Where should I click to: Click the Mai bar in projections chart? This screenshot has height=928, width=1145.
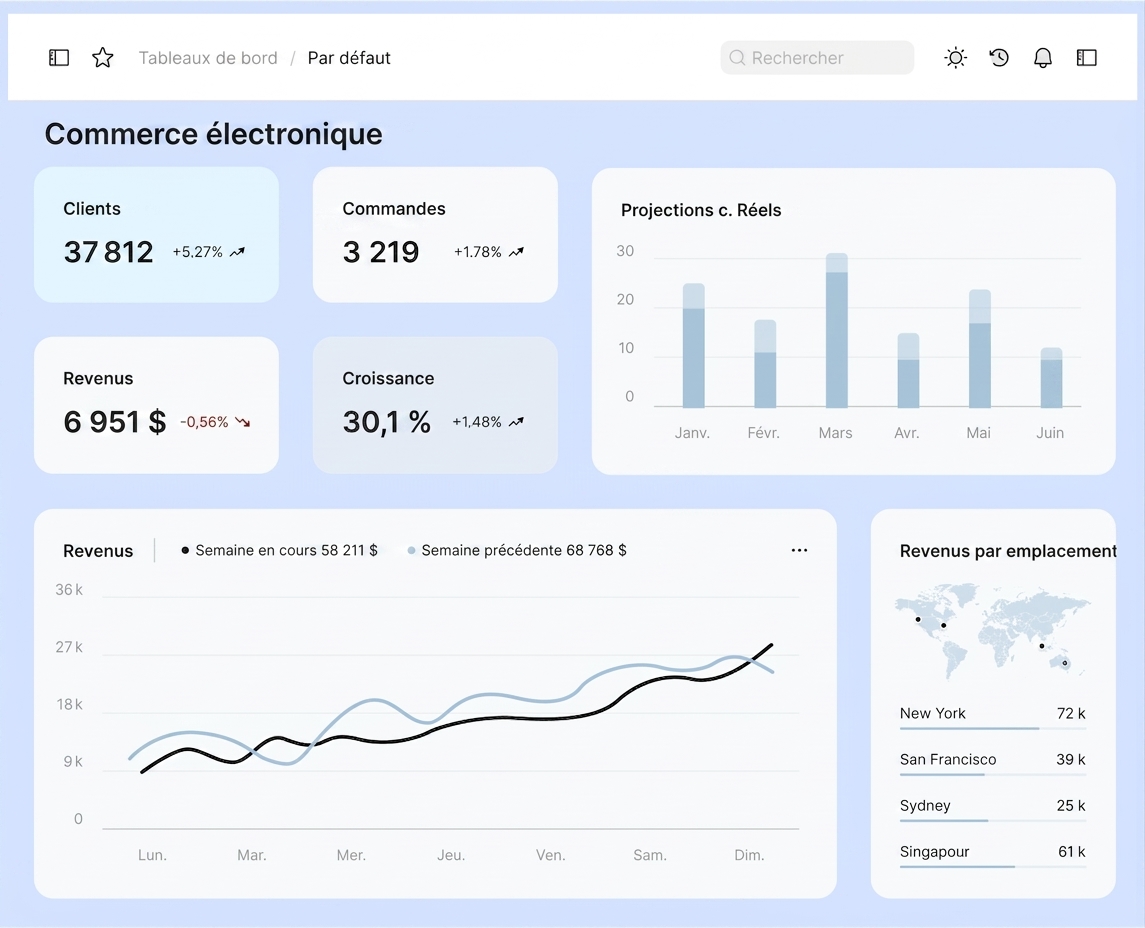[x=980, y=348]
